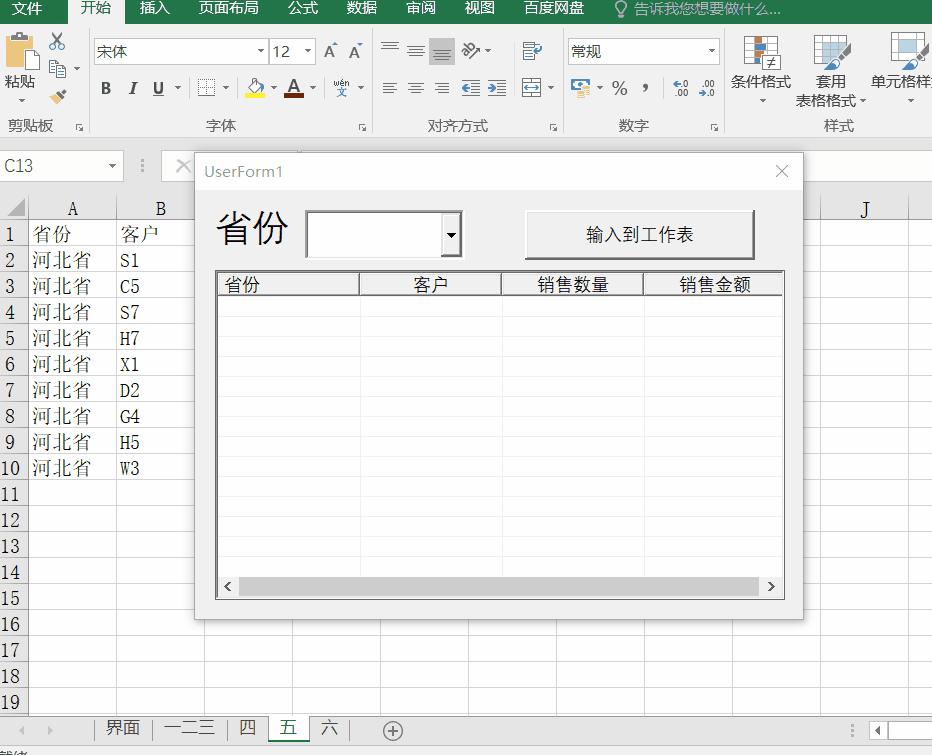This screenshot has width=932, height=755.
Task: Click the Comma style icon
Action: tap(646, 88)
